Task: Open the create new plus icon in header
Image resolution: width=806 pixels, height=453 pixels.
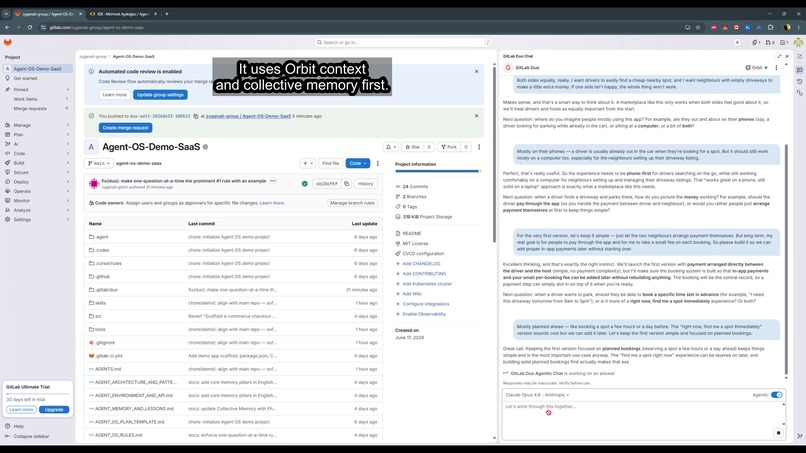Action: pyautogui.click(x=737, y=43)
